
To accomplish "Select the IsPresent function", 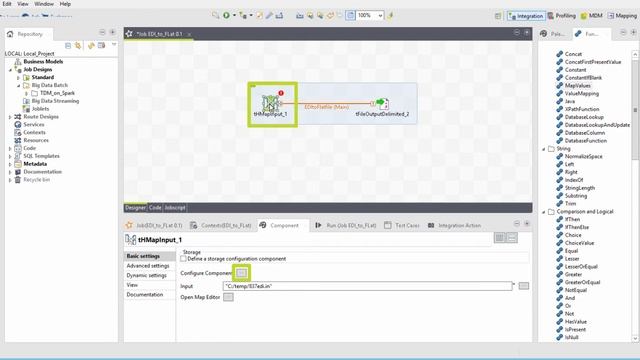I will click(575, 329).
